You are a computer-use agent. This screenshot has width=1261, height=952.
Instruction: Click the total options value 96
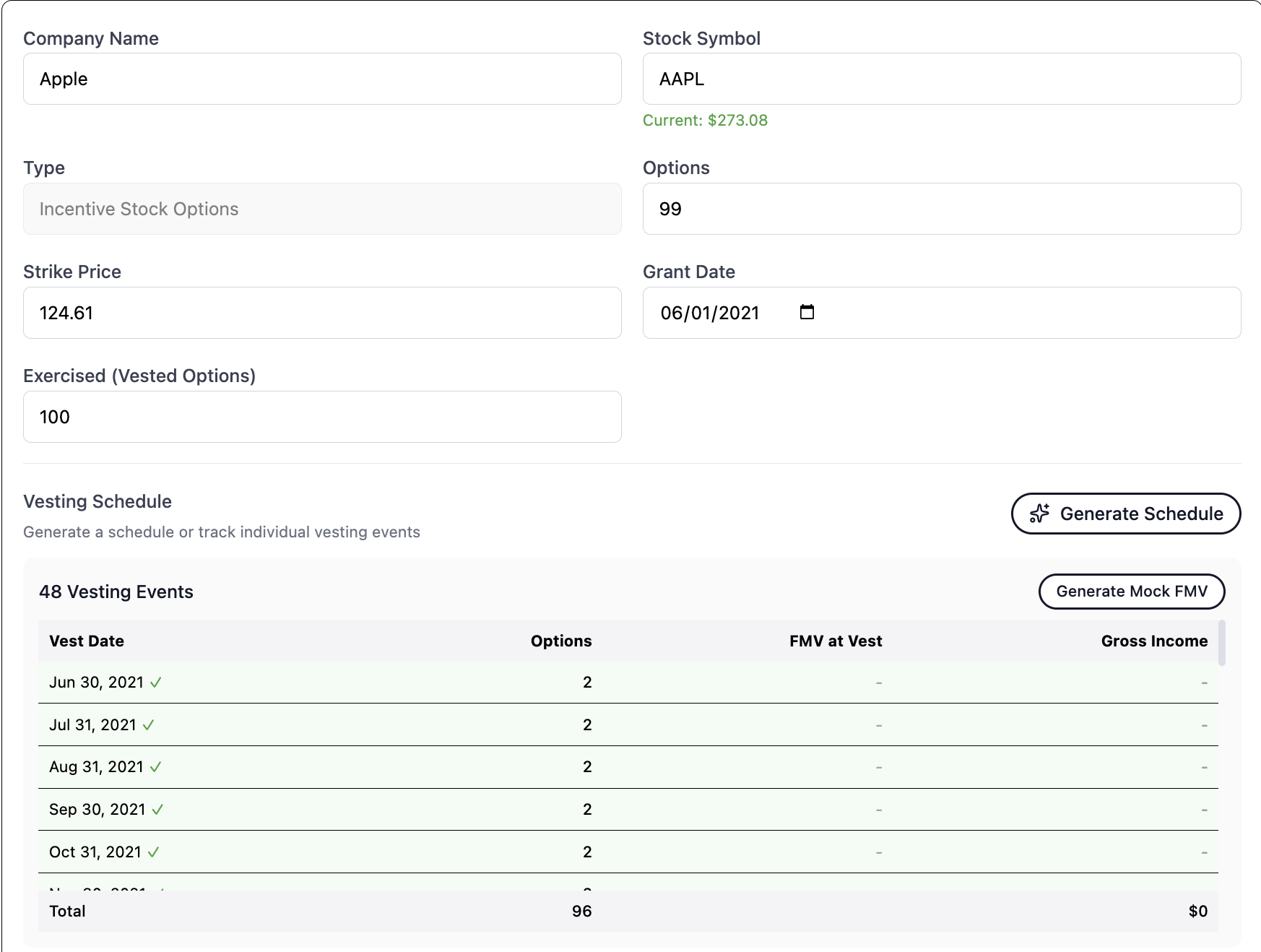coord(581,912)
